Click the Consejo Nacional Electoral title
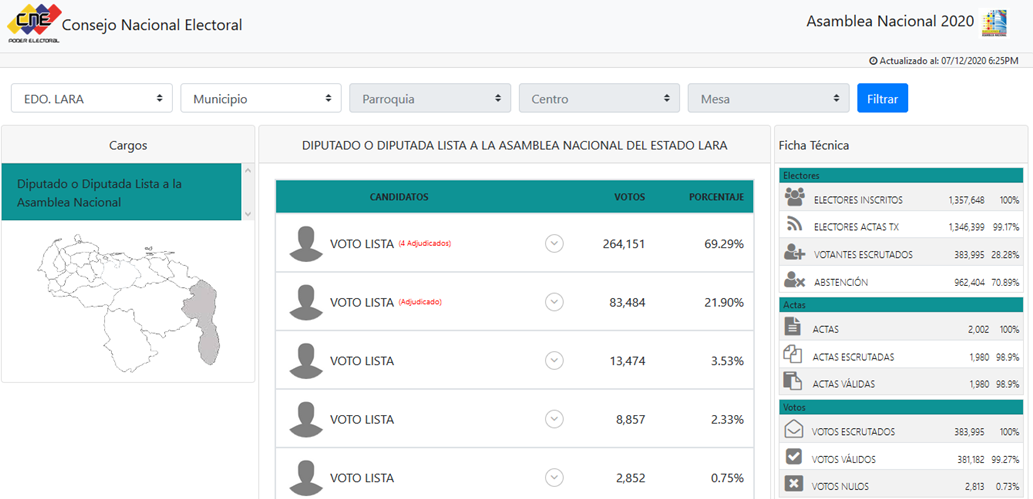This screenshot has width=1033, height=499. pyautogui.click(x=152, y=25)
